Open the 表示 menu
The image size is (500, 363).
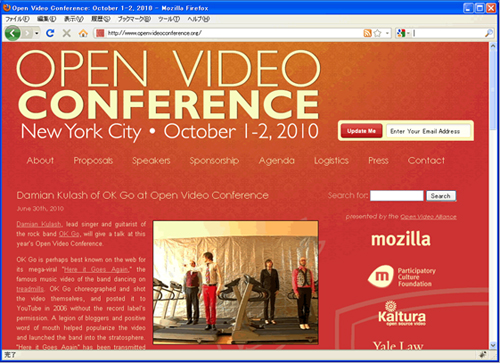coord(74,19)
